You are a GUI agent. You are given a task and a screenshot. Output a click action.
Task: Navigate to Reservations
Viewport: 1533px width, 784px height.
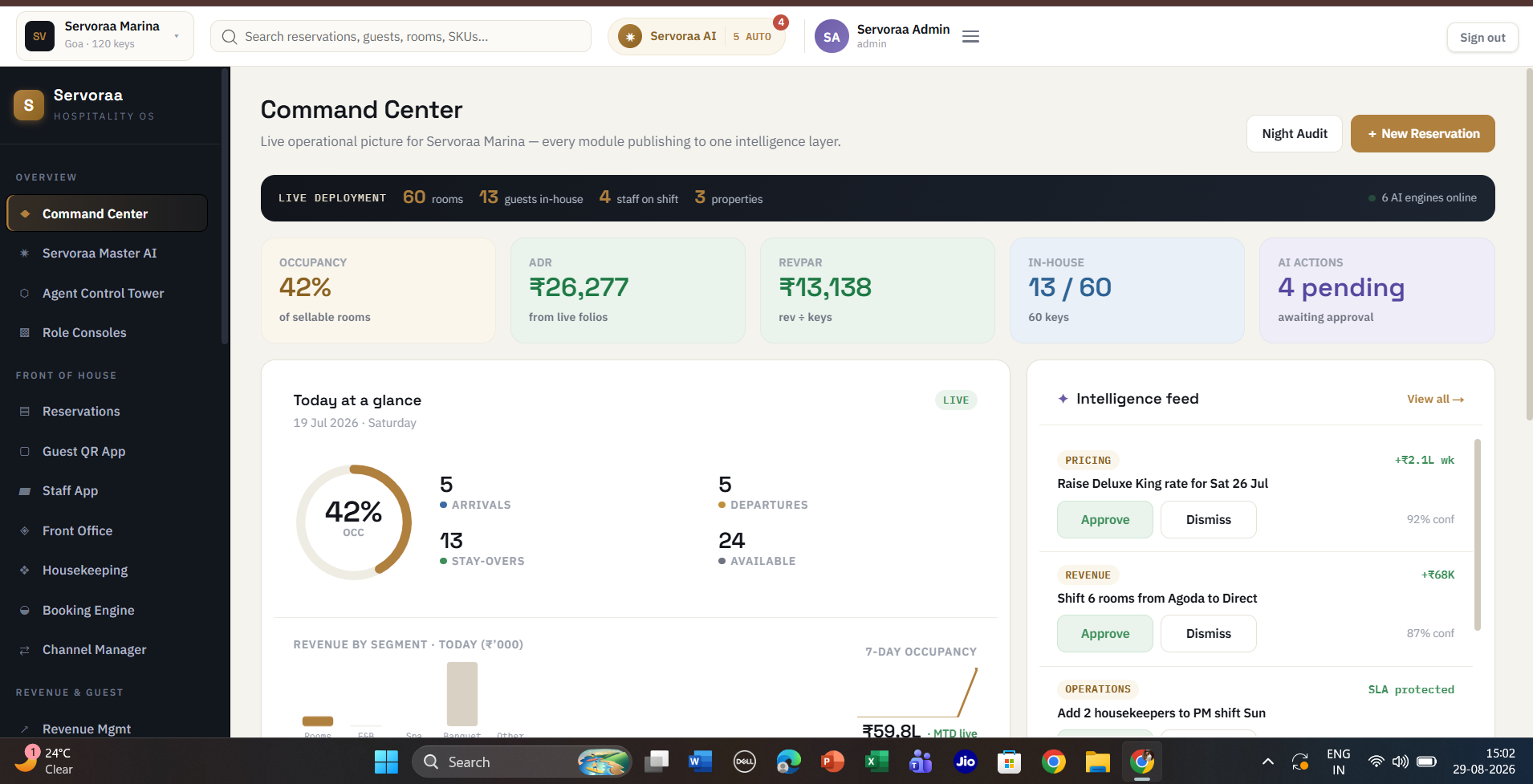107,412
